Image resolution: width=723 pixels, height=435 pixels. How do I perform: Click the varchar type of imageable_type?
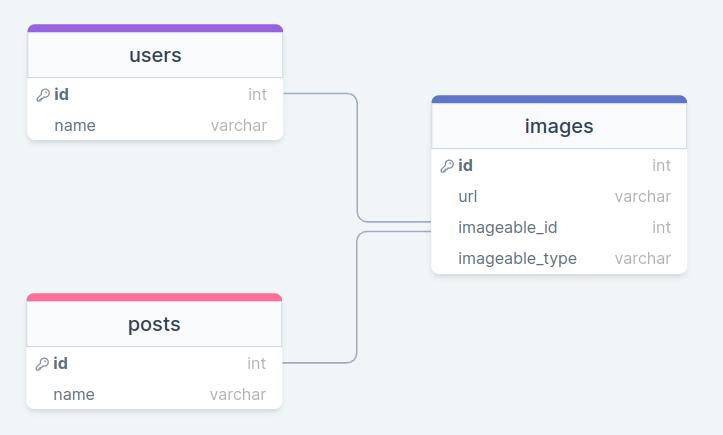pyautogui.click(x=643, y=259)
